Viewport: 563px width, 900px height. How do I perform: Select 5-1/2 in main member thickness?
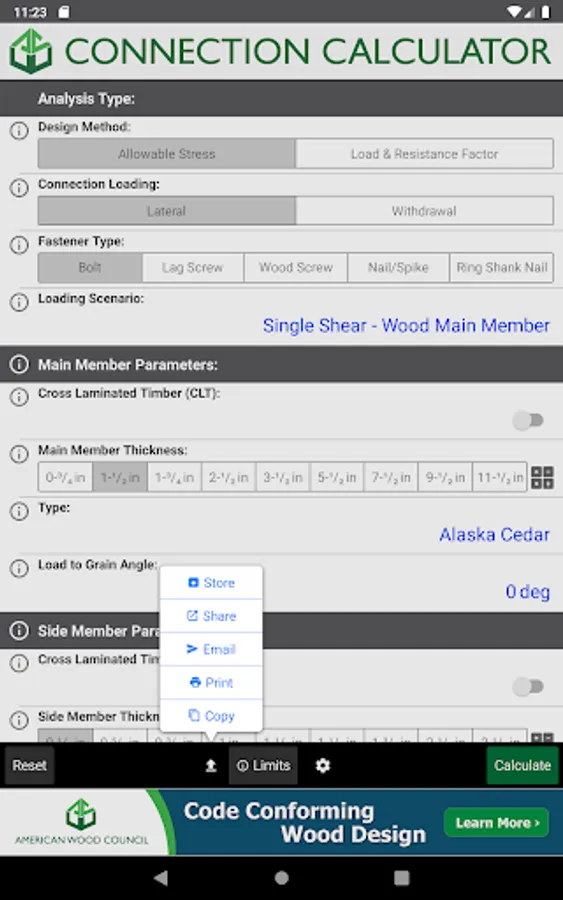337,477
